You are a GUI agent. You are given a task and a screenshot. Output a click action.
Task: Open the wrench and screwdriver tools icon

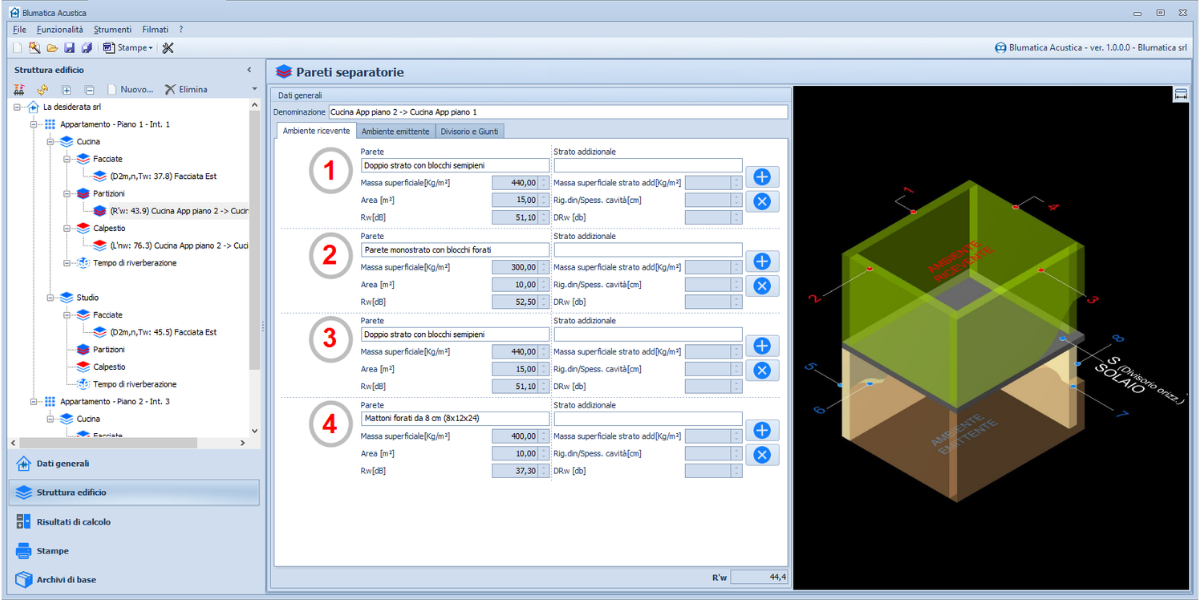pyautogui.click(x=167, y=48)
